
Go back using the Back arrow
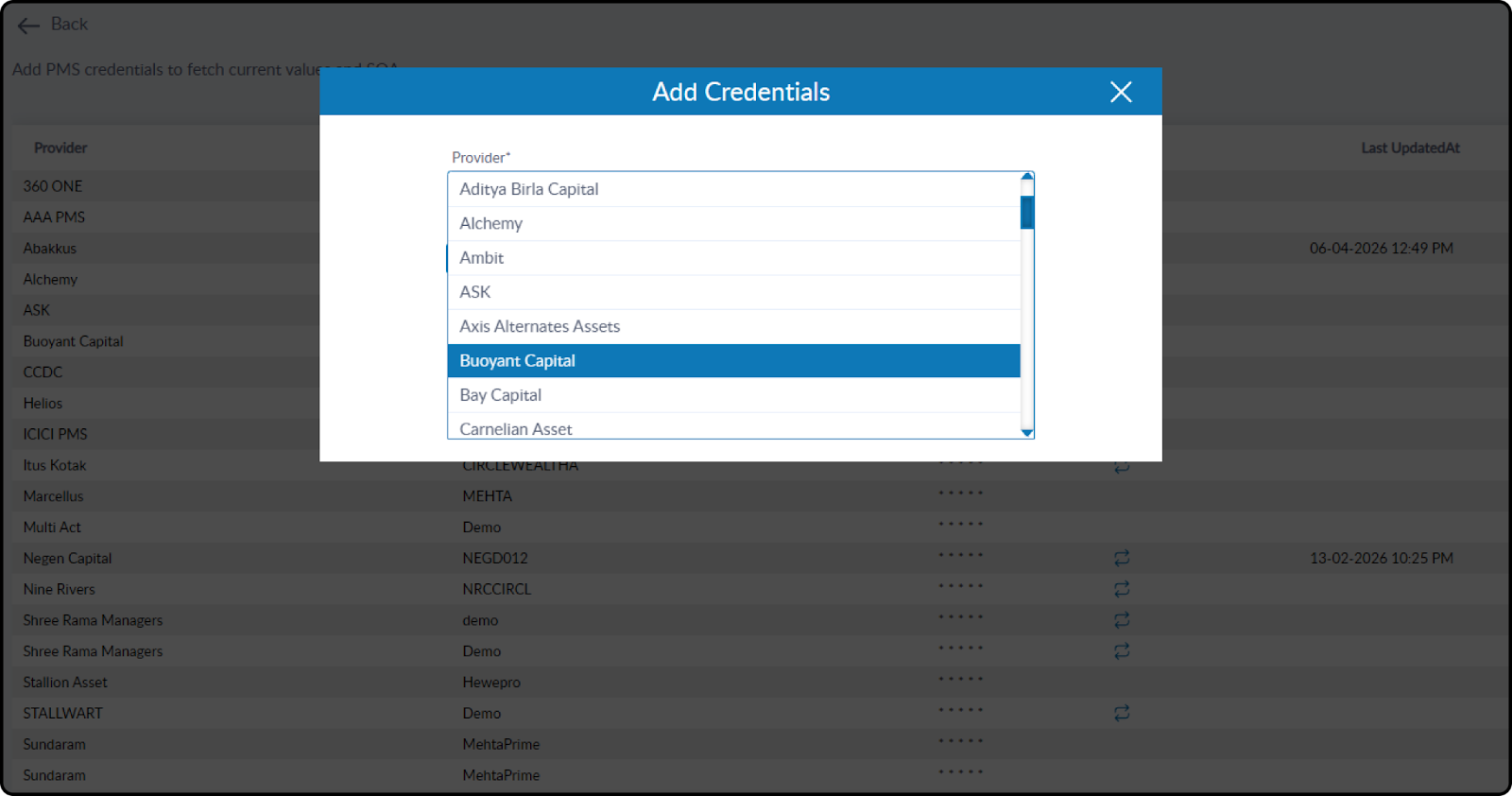click(52, 25)
